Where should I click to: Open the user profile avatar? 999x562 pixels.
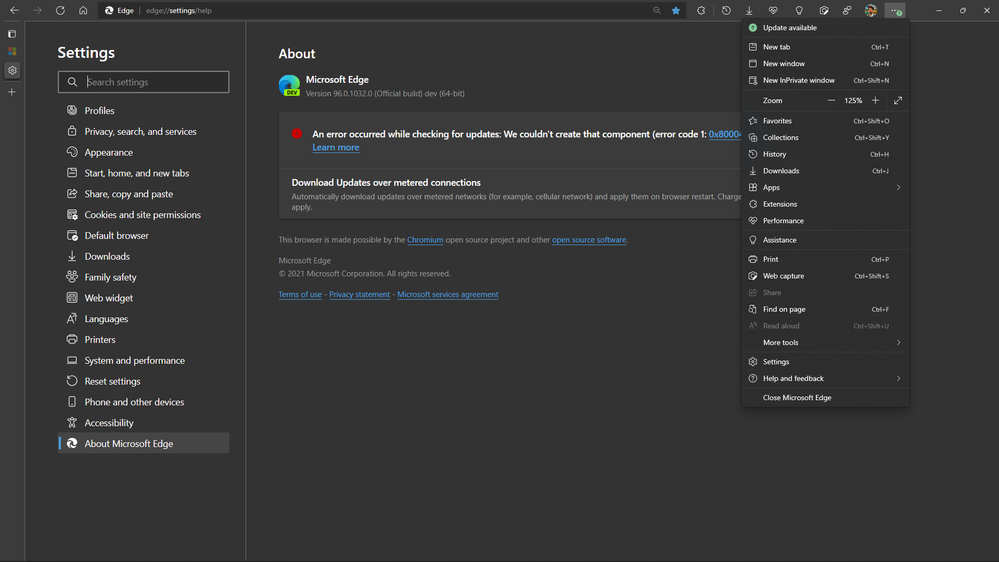pyautogui.click(x=871, y=10)
